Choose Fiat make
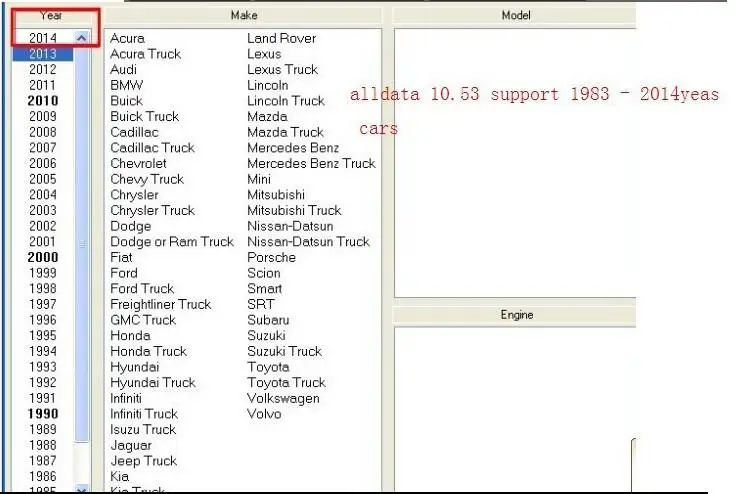744x494 pixels. (x=121, y=257)
